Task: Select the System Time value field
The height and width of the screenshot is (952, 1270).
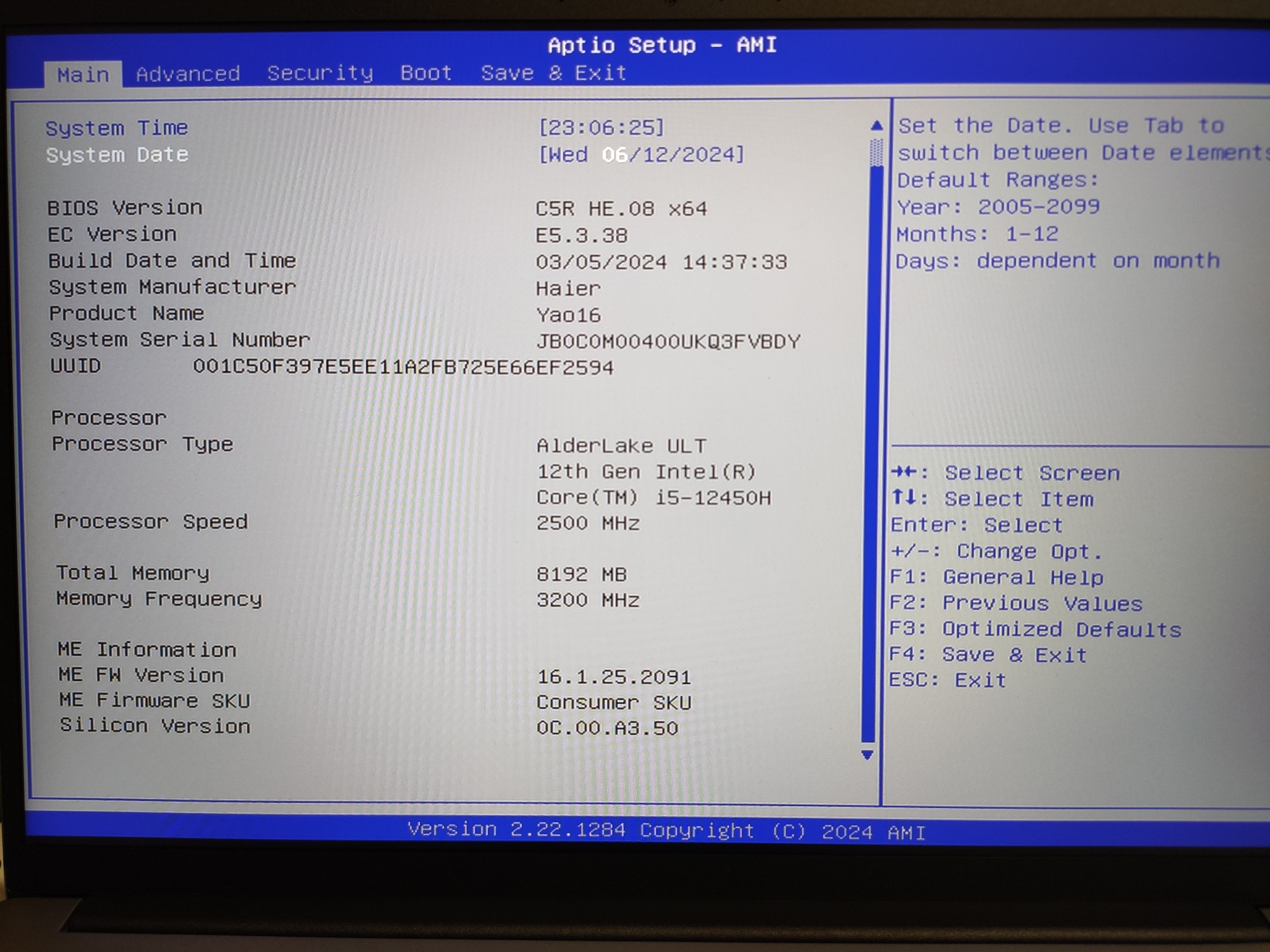Action: [x=601, y=128]
